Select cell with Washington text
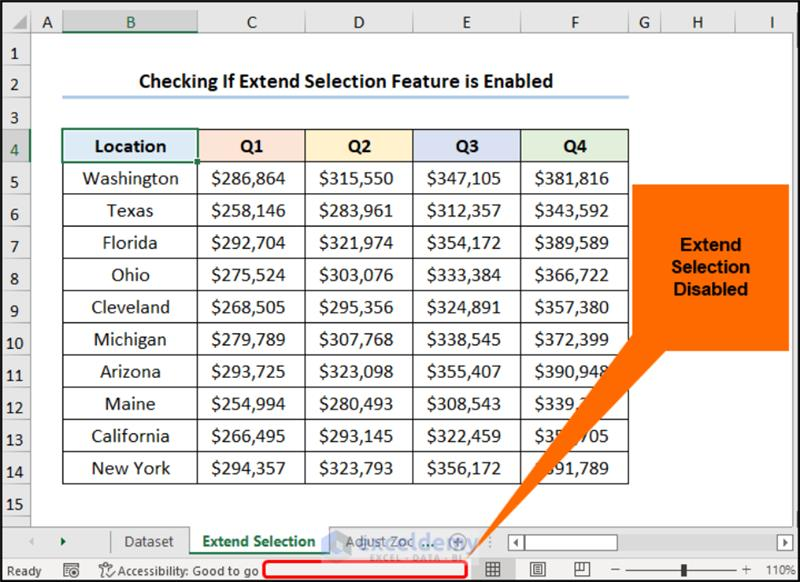The height and width of the screenshot is (582, 800). pyautogui.click(x=130, y=178)
